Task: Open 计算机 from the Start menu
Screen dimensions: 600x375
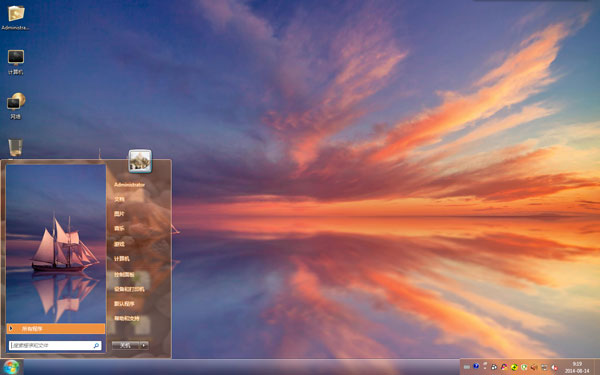Action: tap(122, 259)
